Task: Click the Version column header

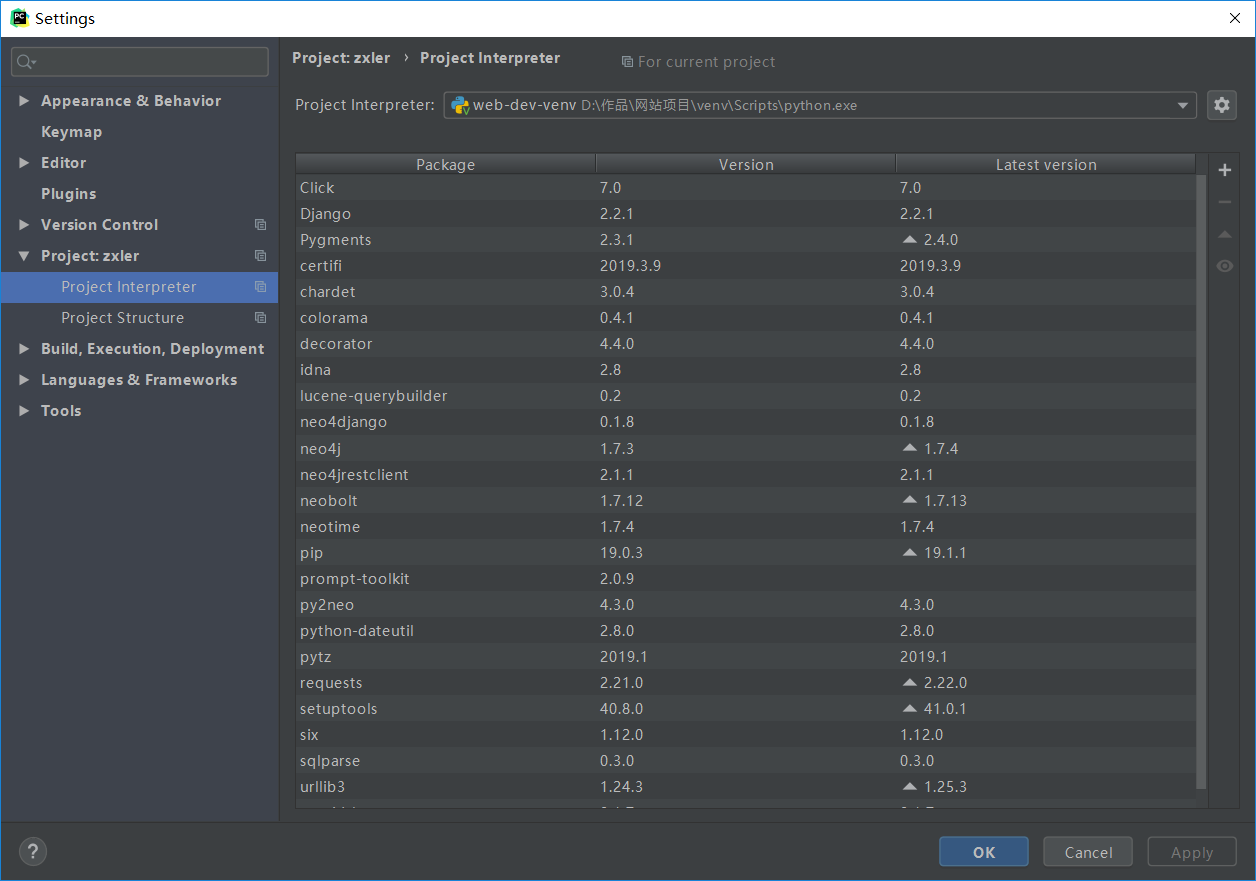Action: [746, 164]
